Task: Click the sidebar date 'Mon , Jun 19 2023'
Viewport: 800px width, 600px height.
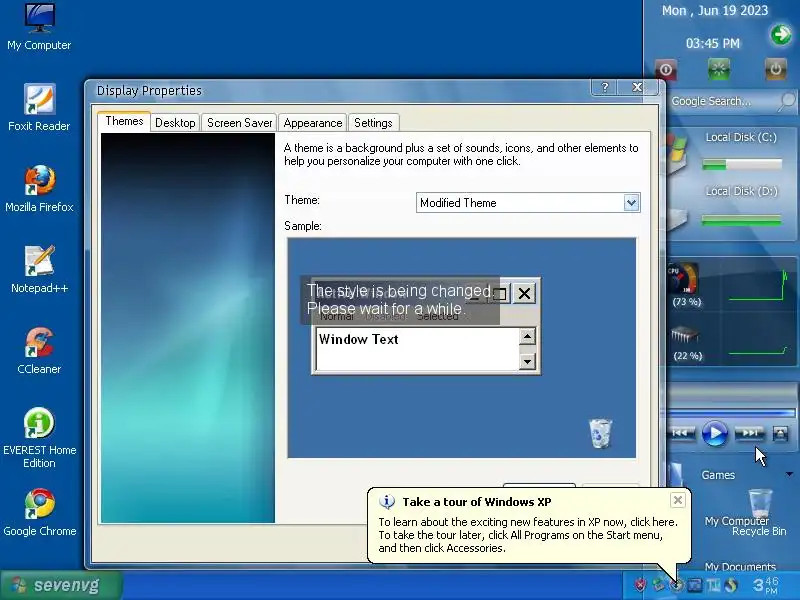Action: (715, 11)
